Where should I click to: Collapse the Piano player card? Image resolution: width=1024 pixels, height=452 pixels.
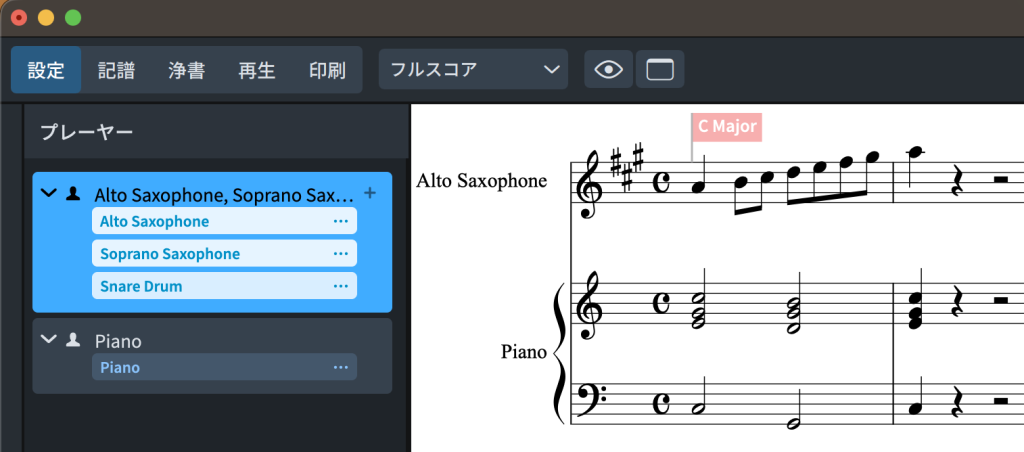coord(47,340)
